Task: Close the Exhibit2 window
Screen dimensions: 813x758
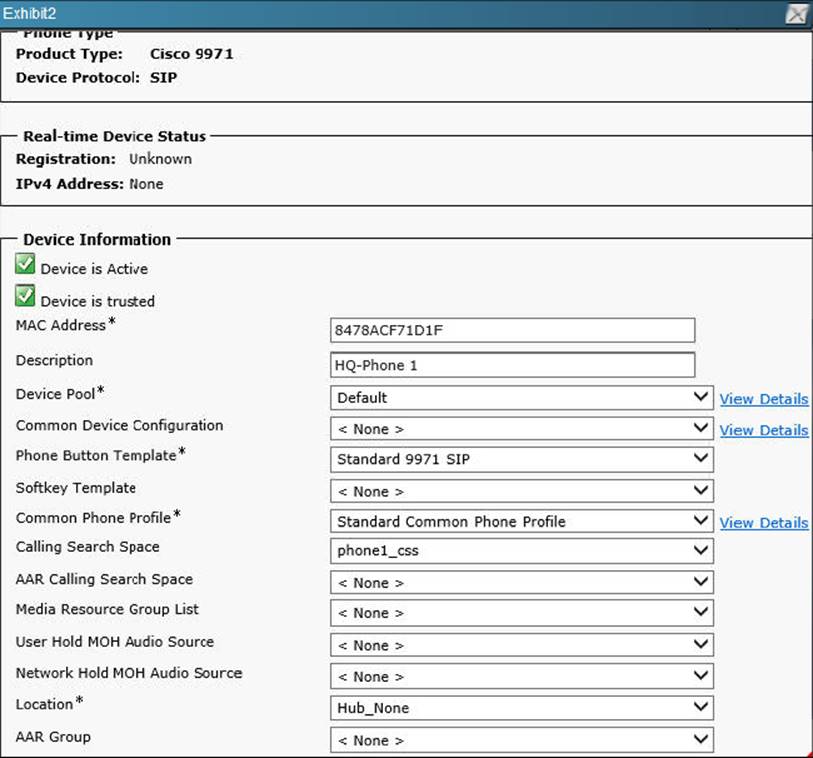Action: coord(797,14)
